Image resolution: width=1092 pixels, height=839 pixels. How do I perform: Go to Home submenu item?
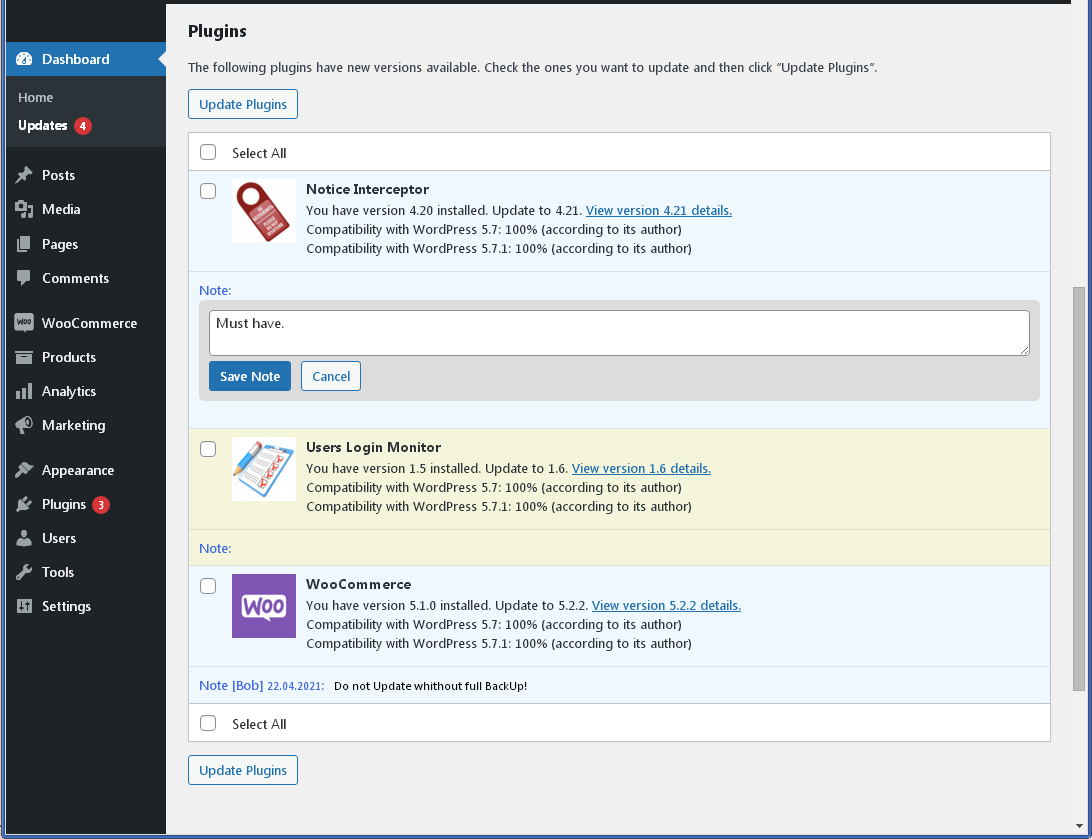(36, 97)
